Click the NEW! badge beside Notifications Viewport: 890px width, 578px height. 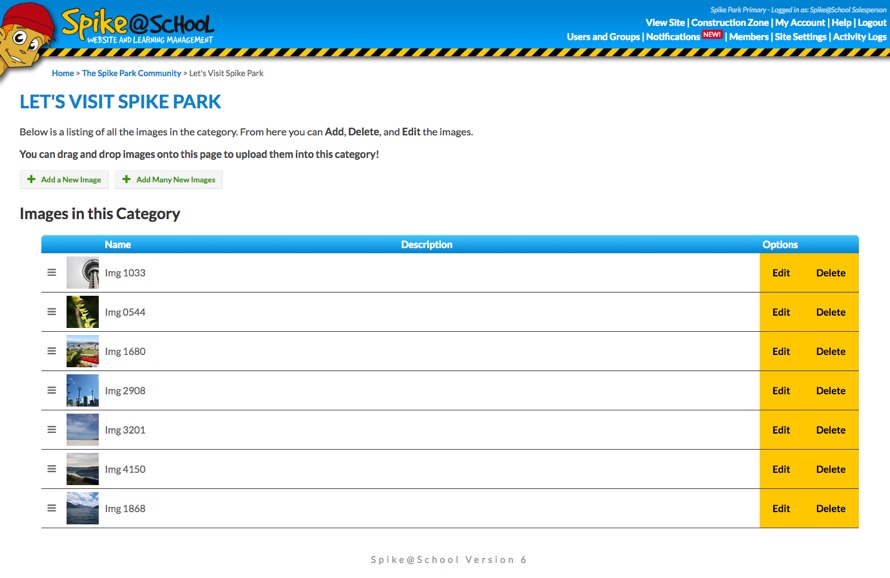pos(712,35)
